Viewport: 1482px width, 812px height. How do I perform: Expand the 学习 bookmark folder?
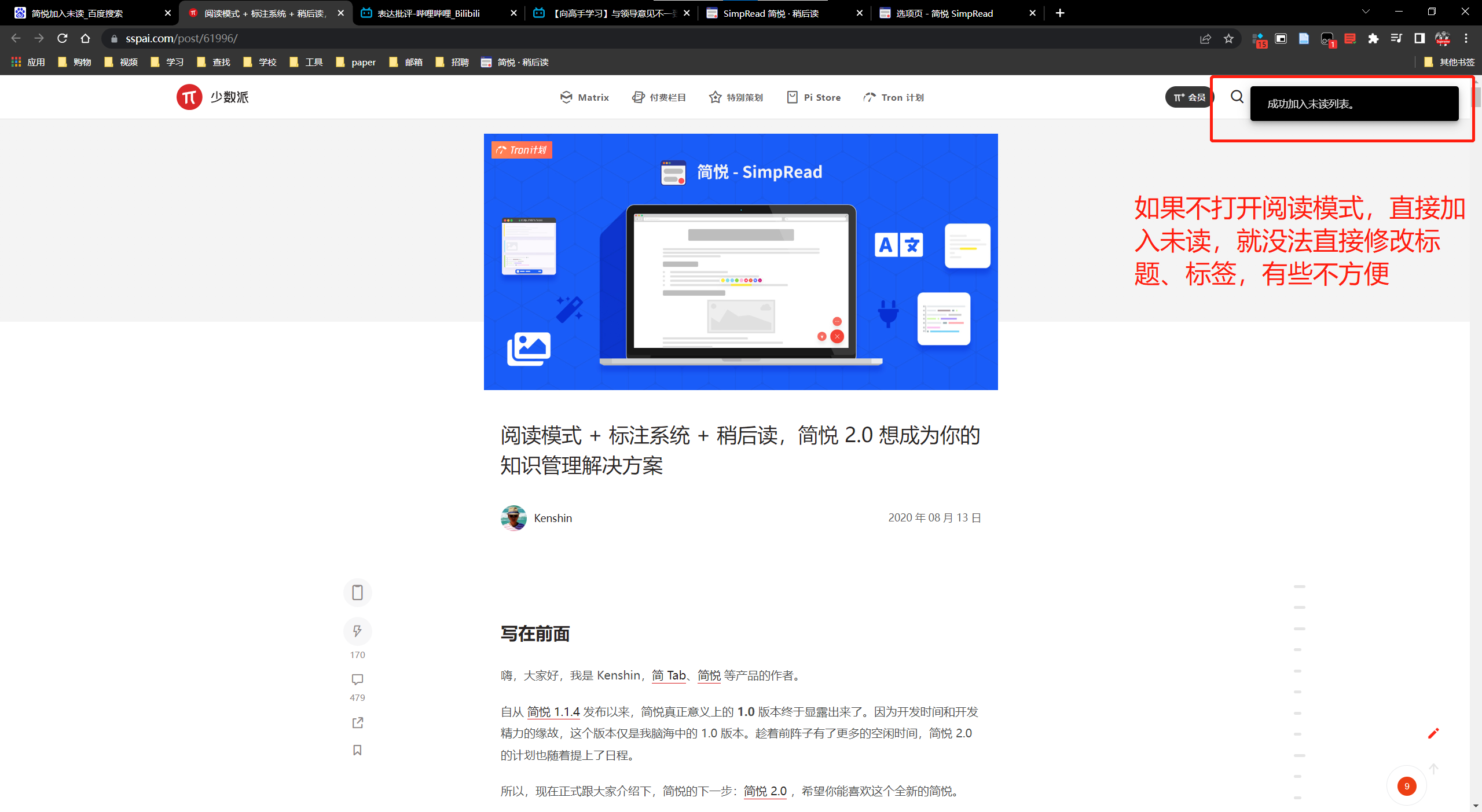[167, 62]
